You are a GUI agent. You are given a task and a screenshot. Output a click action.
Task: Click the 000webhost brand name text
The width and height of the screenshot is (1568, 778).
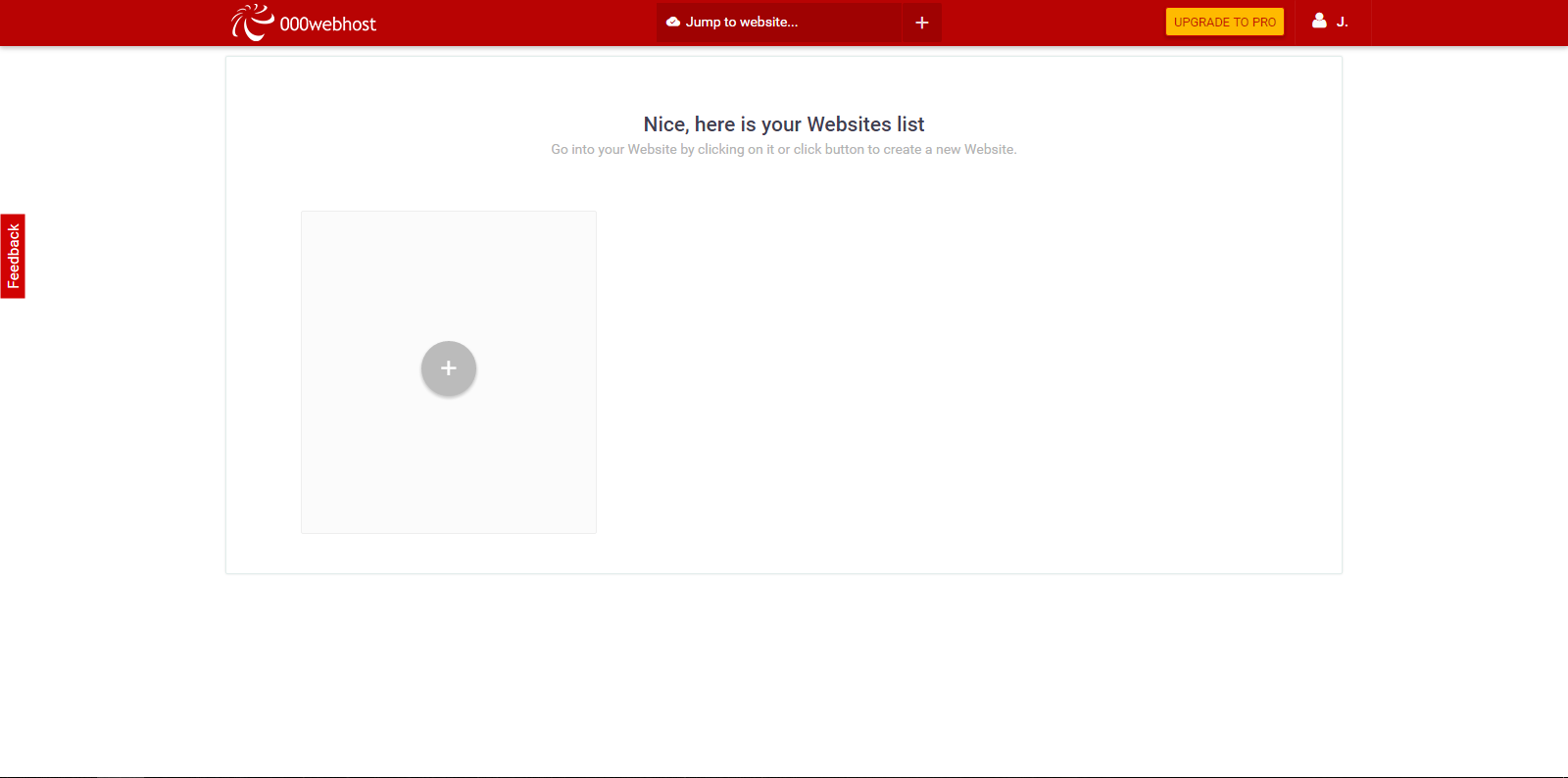tap(327, 24)
